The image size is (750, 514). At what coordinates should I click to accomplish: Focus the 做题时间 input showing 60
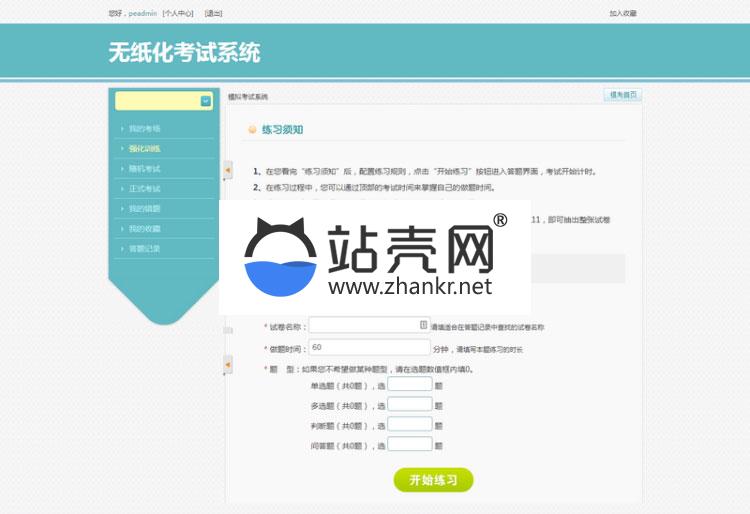click(369, 348)
